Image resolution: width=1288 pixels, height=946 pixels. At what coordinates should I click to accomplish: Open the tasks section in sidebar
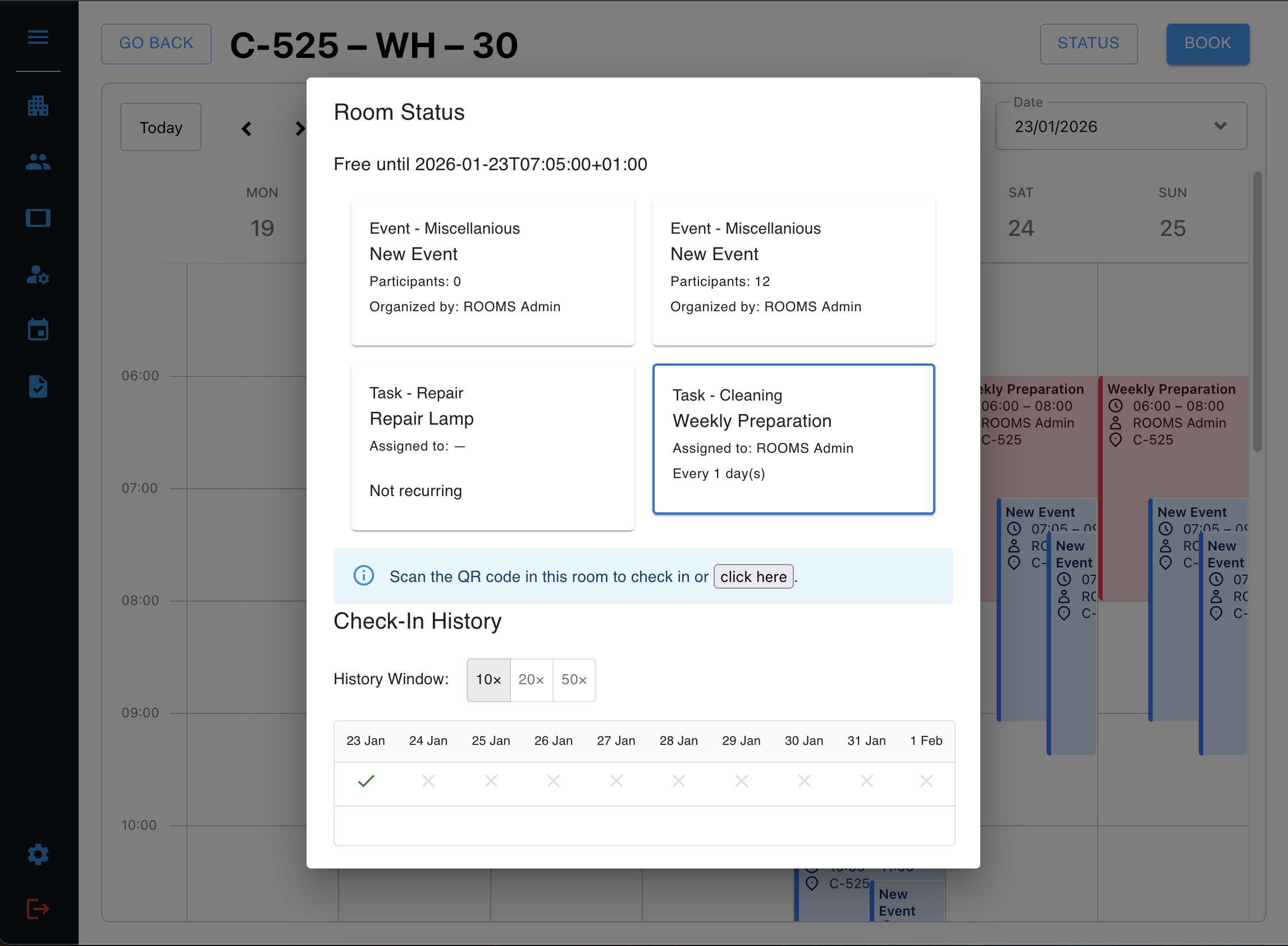point(37,386)
